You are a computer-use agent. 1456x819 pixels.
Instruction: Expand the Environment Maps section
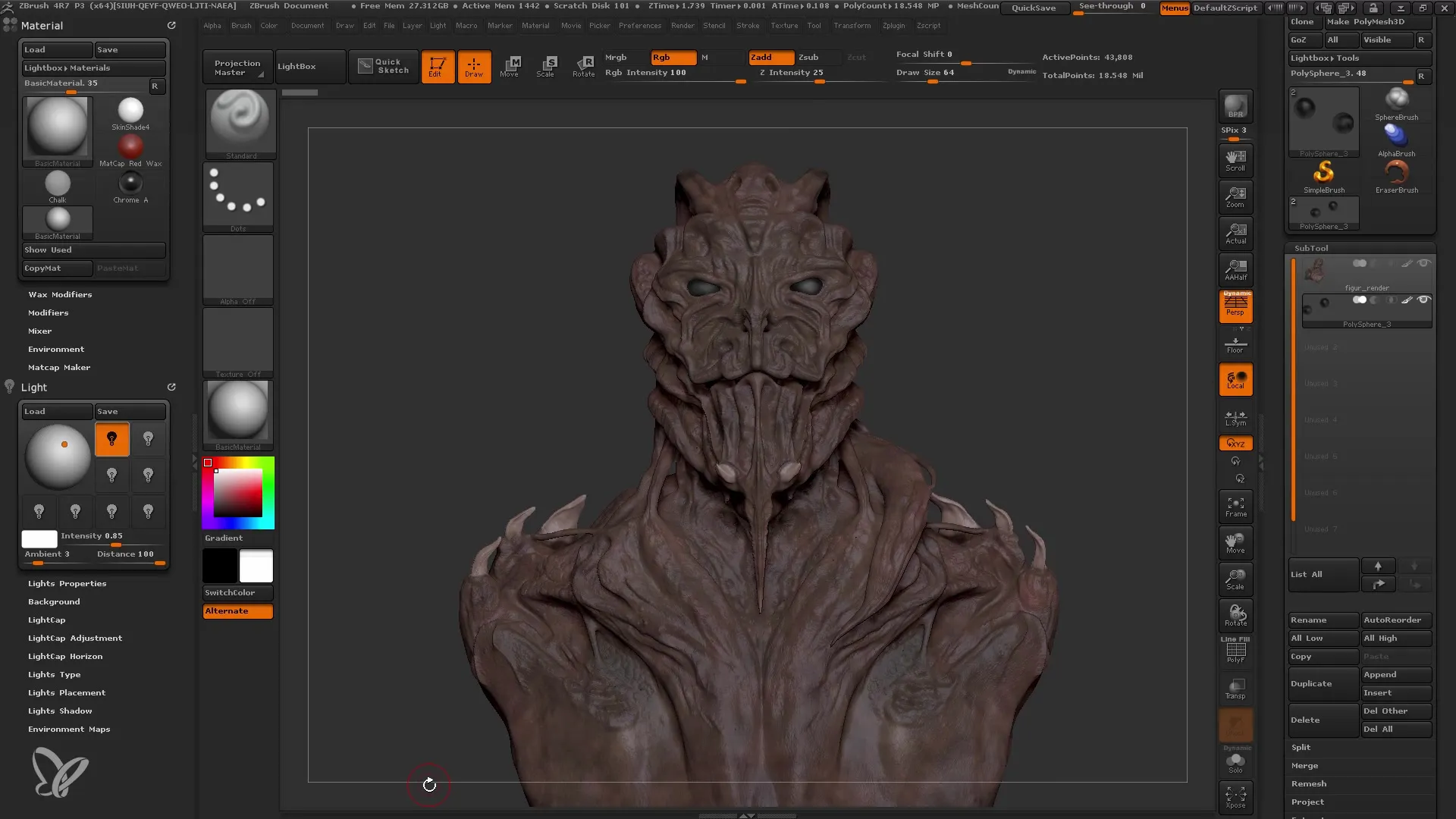[69, 729]
